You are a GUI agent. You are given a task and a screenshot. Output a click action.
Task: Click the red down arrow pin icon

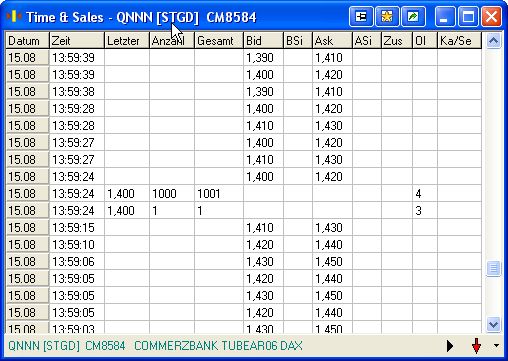(477, 346)
